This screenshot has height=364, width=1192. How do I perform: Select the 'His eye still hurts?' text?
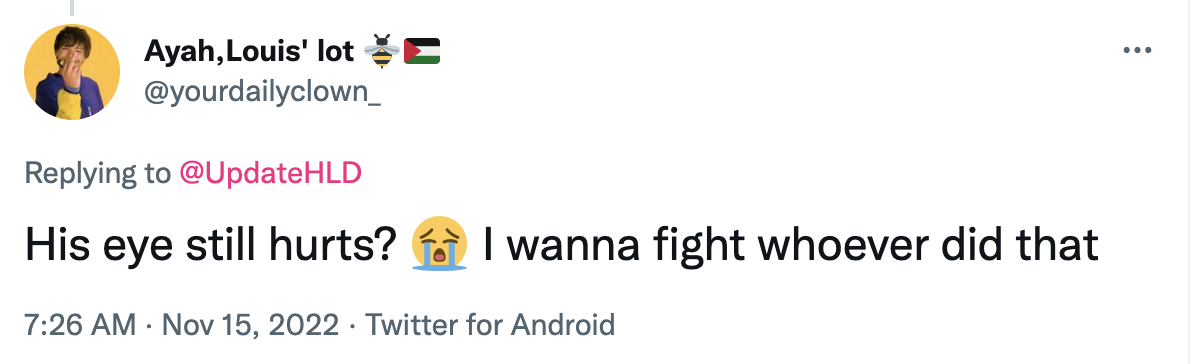[214, 246]
